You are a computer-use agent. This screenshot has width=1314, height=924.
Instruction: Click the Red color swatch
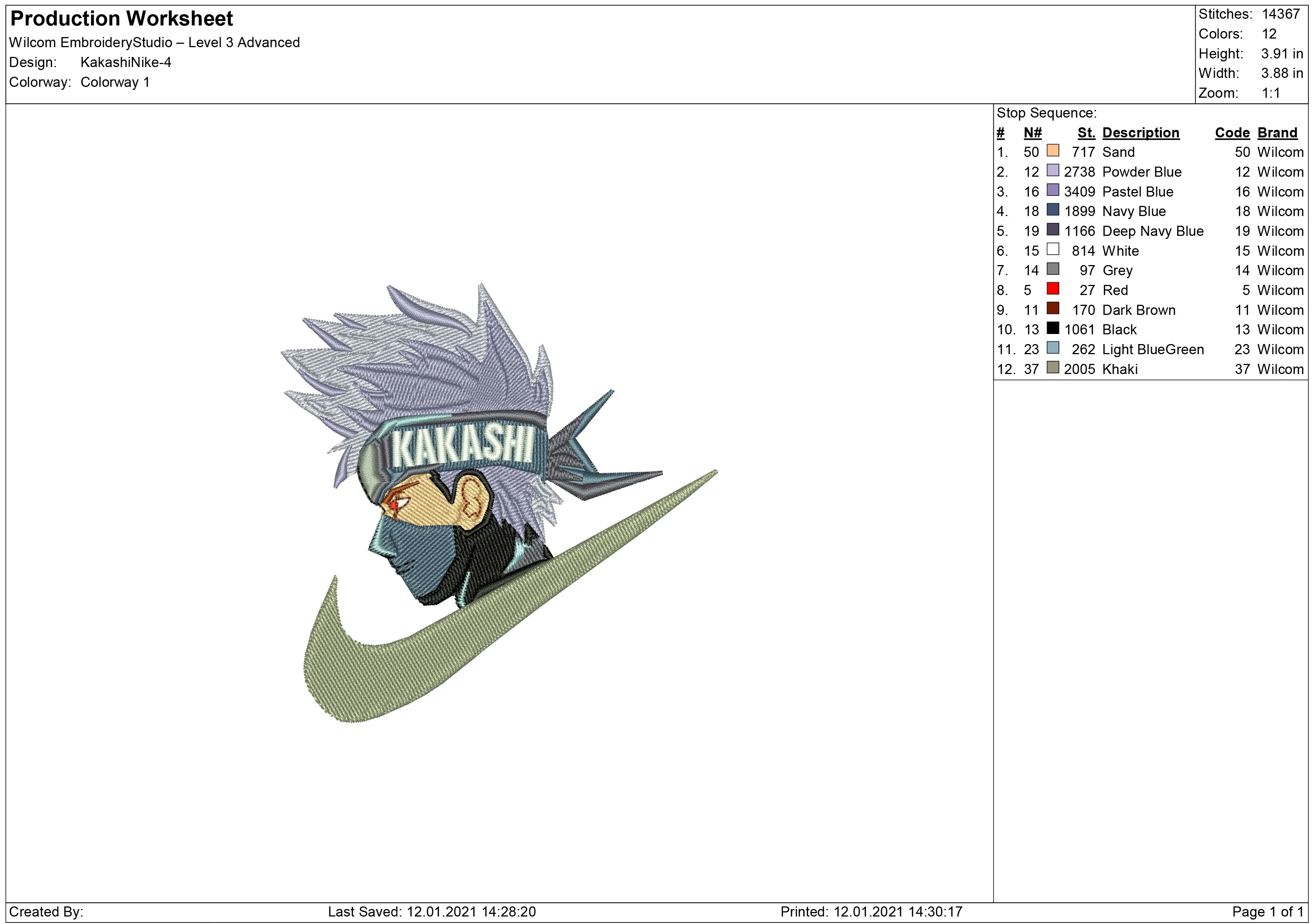[x=1053, y=288]
